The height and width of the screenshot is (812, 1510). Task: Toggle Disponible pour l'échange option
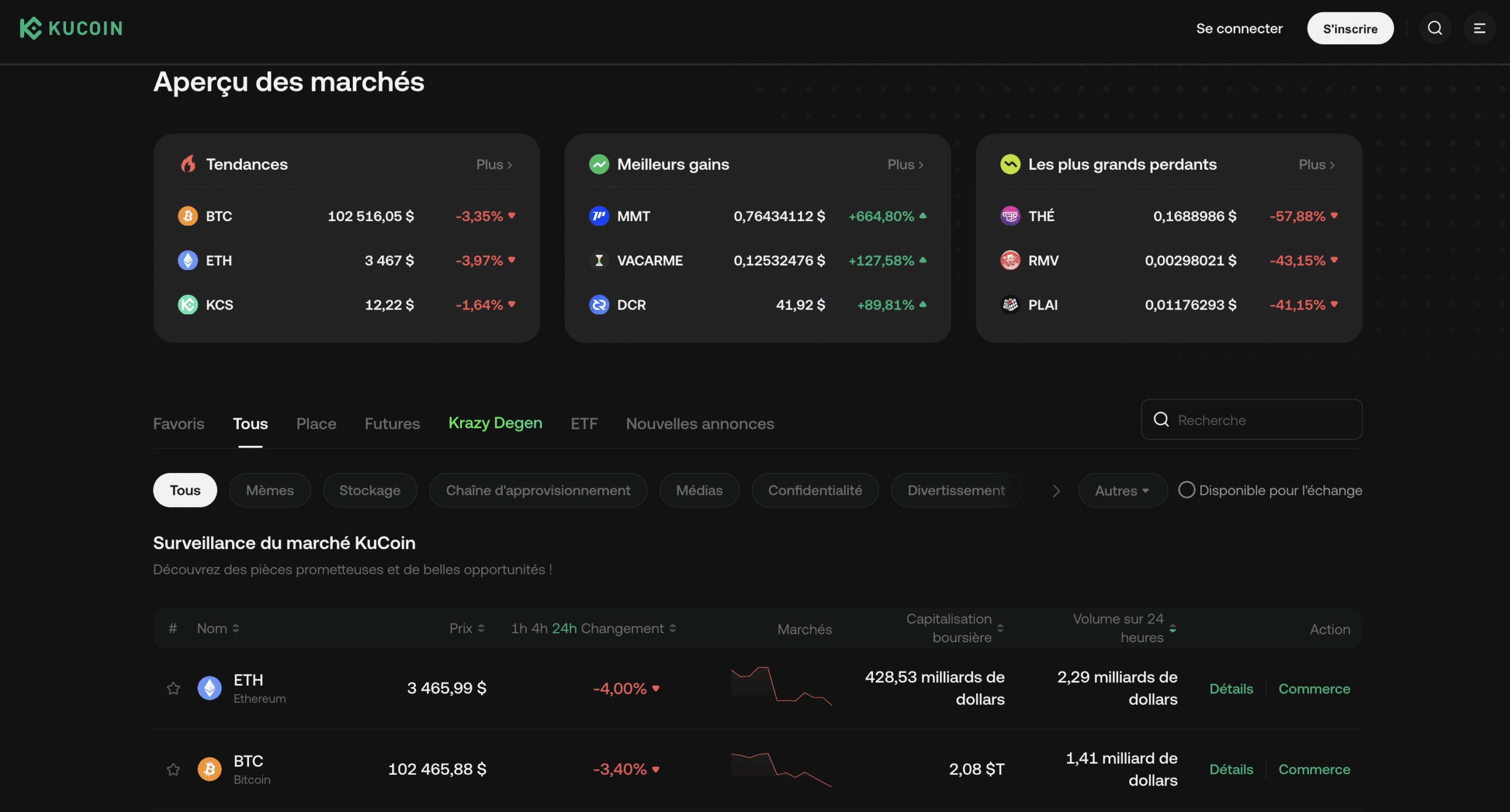1186,489
